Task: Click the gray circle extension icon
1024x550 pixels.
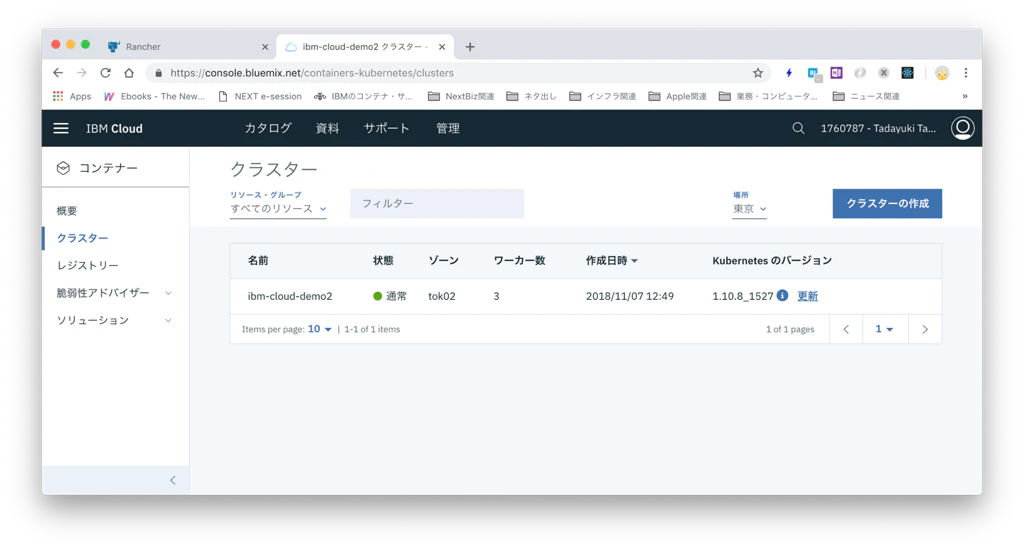Action: tap(860, 73)
